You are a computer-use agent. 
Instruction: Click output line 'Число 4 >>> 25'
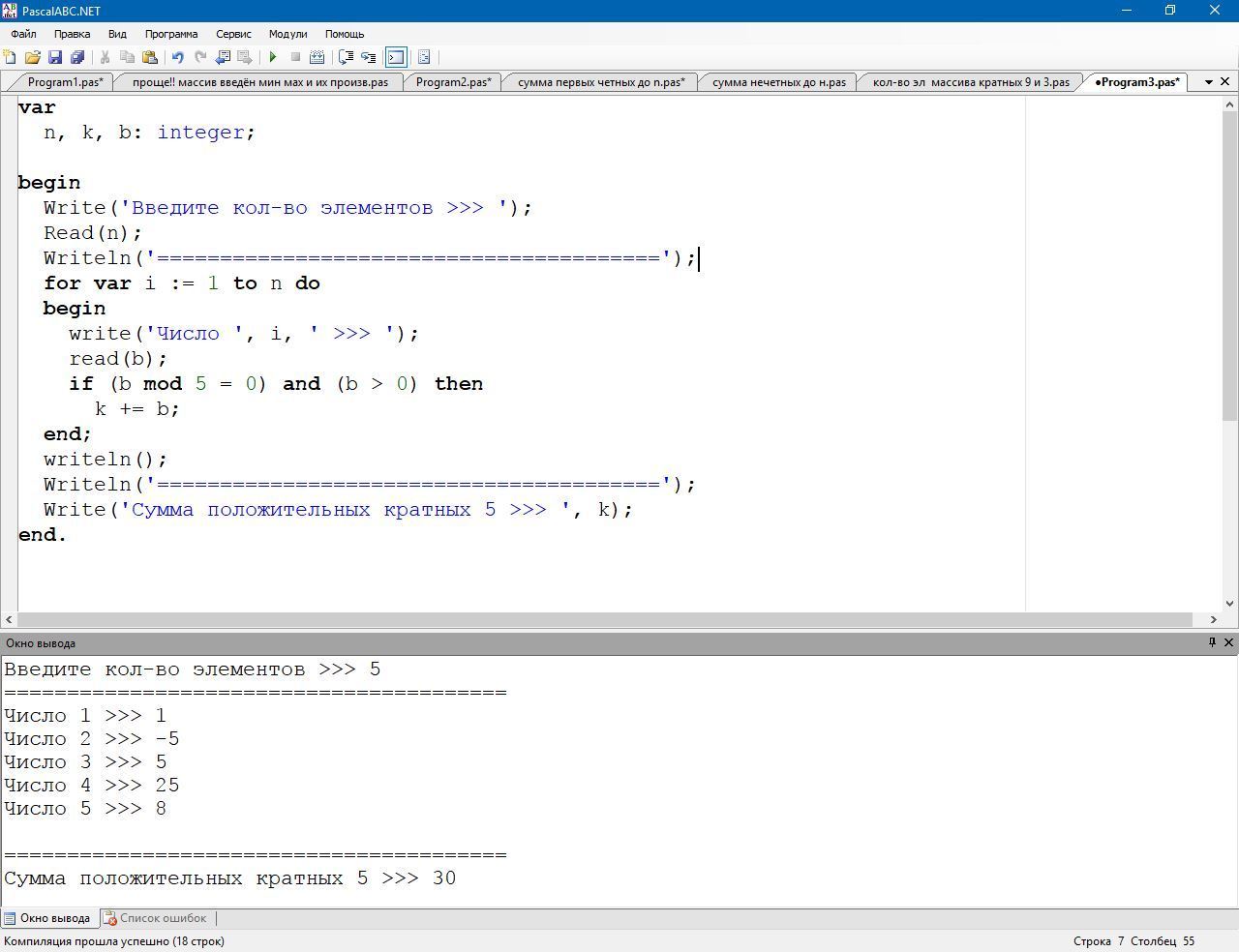pyautogui.click(x=92, y=786)
